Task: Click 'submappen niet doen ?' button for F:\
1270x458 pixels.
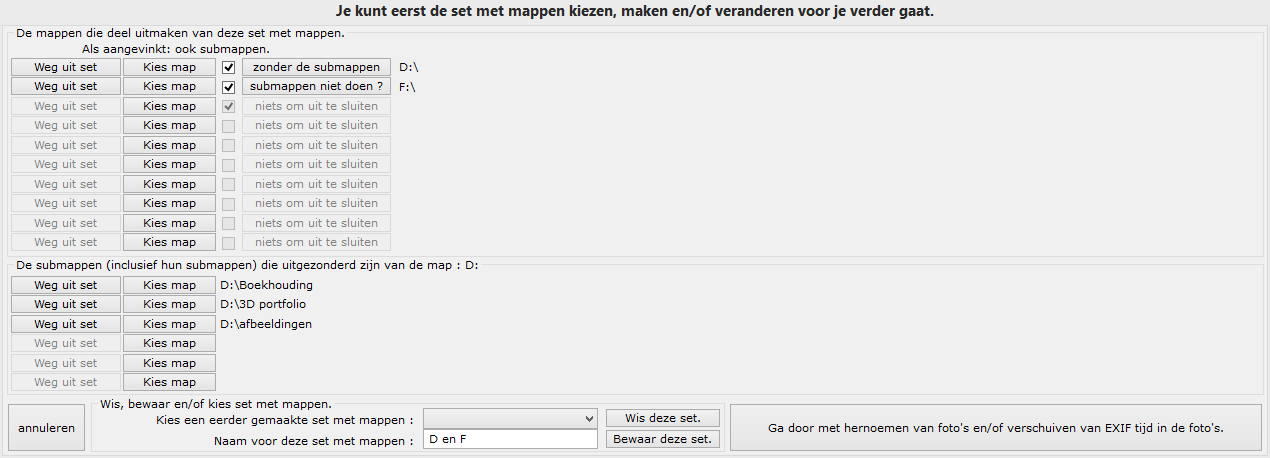Action: [x=316, y=86]
